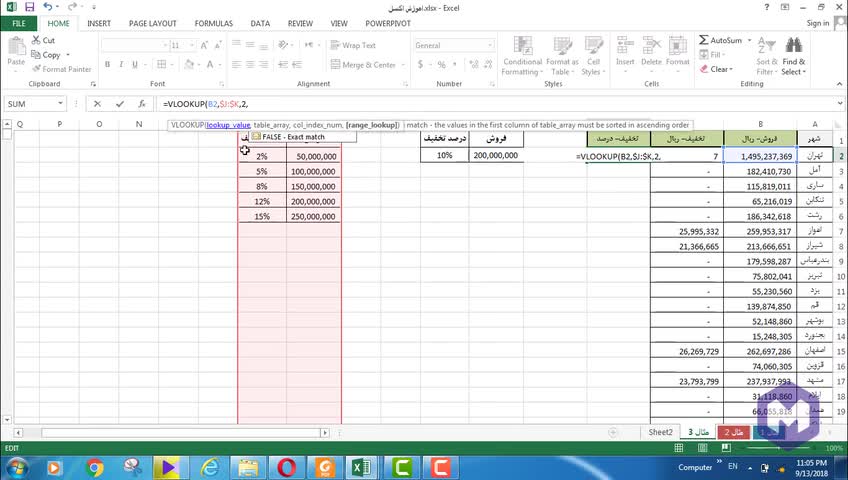Copy the selection
The width and height of the screenshot is (848, 480).
47,55
